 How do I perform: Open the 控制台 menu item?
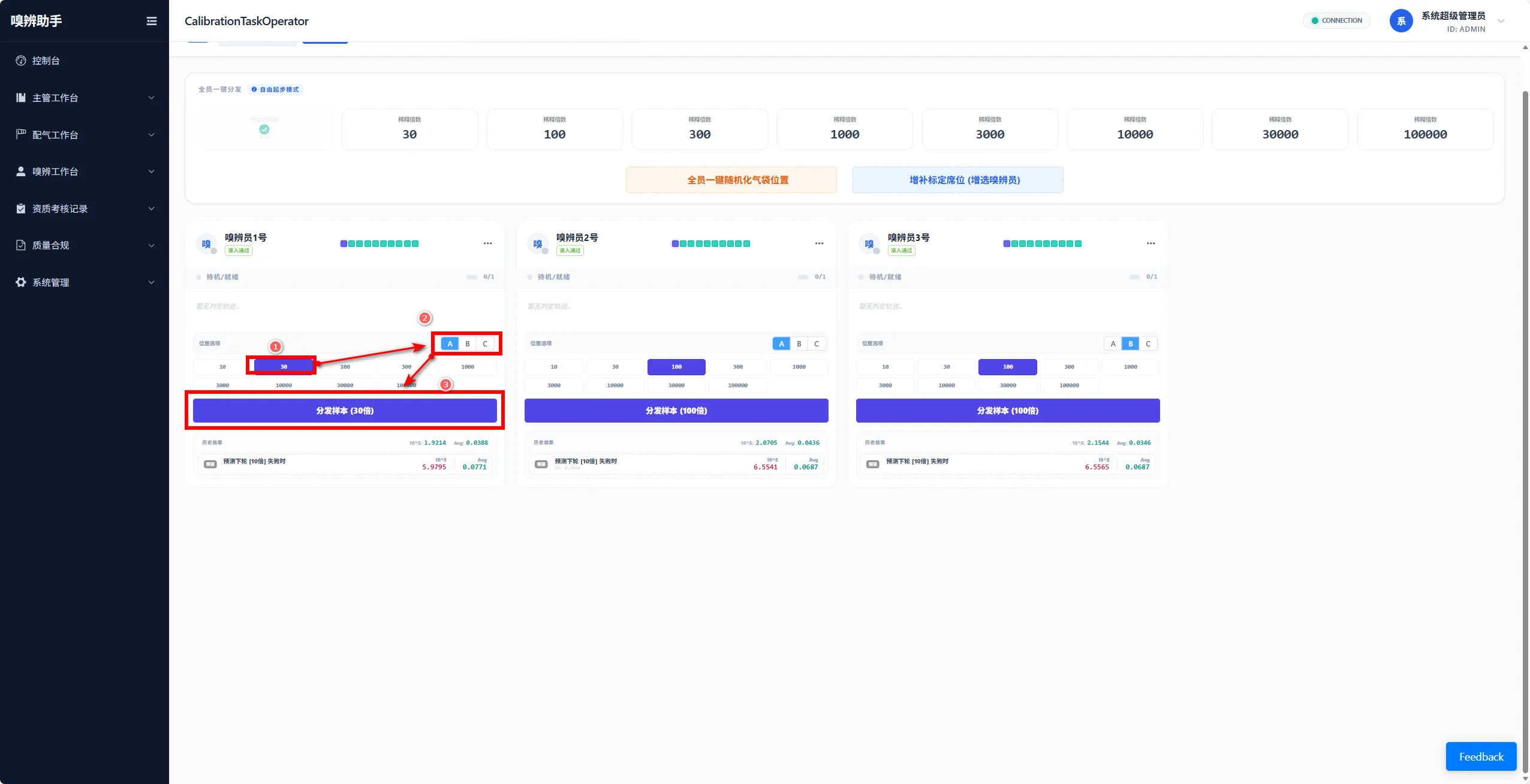[85, 61]
